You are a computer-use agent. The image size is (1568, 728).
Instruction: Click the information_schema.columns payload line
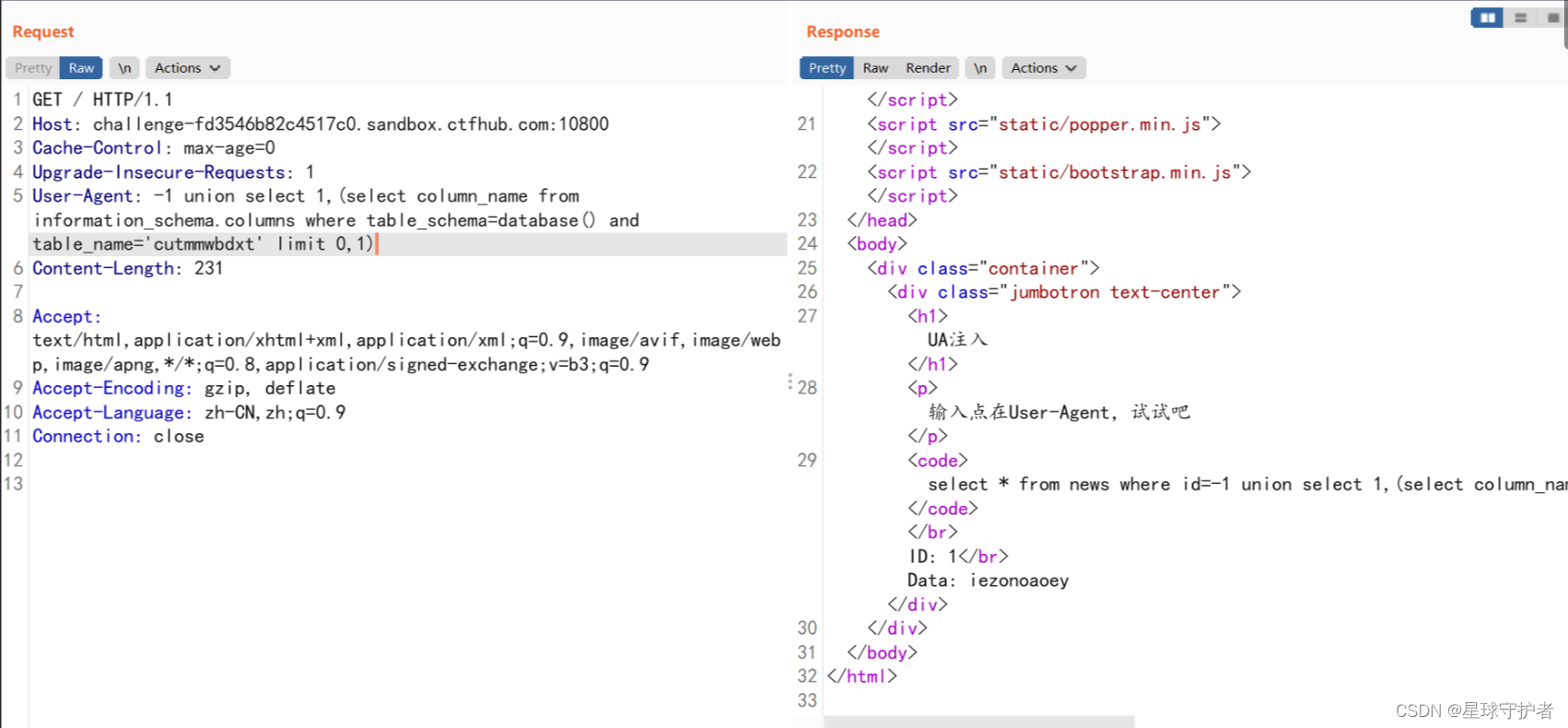click(336, 220)
